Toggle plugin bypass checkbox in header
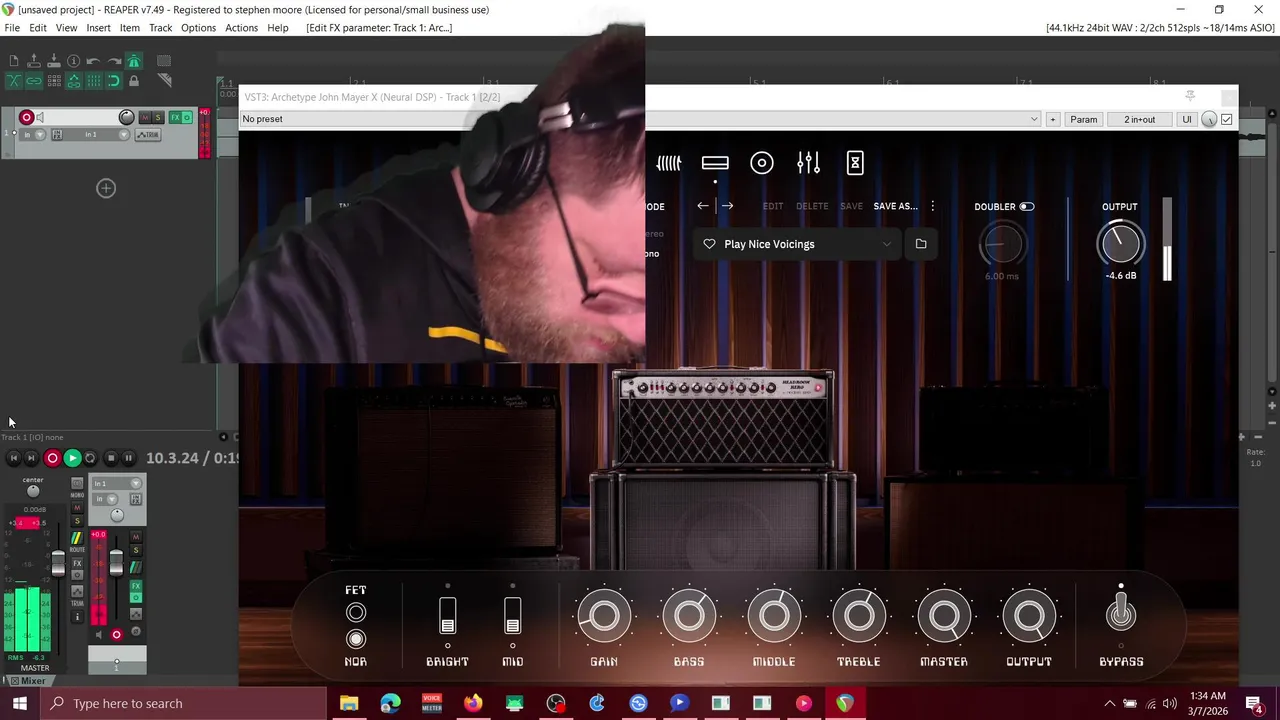 click(x=1227, y=119)
